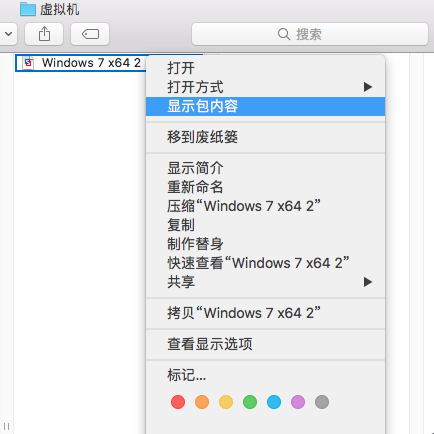This screenshot has width=434, height=434.
Task: Expand the 打开方式 submenu arrow
Action: pos(368,87)
